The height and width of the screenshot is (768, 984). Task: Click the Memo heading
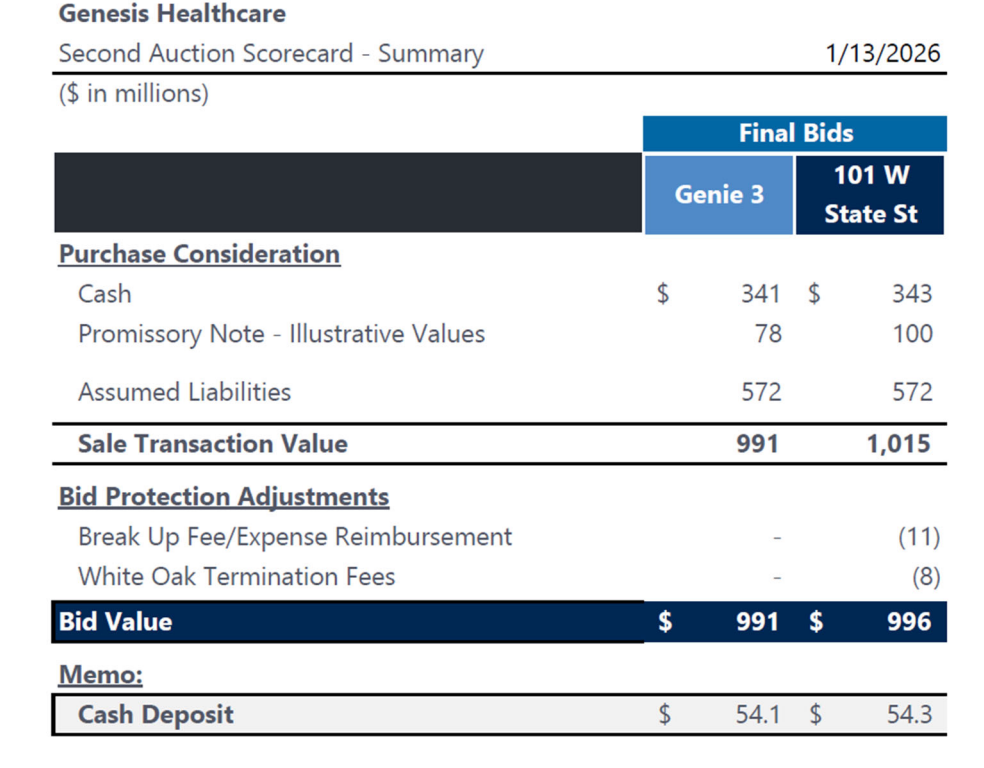pos(100,675)
